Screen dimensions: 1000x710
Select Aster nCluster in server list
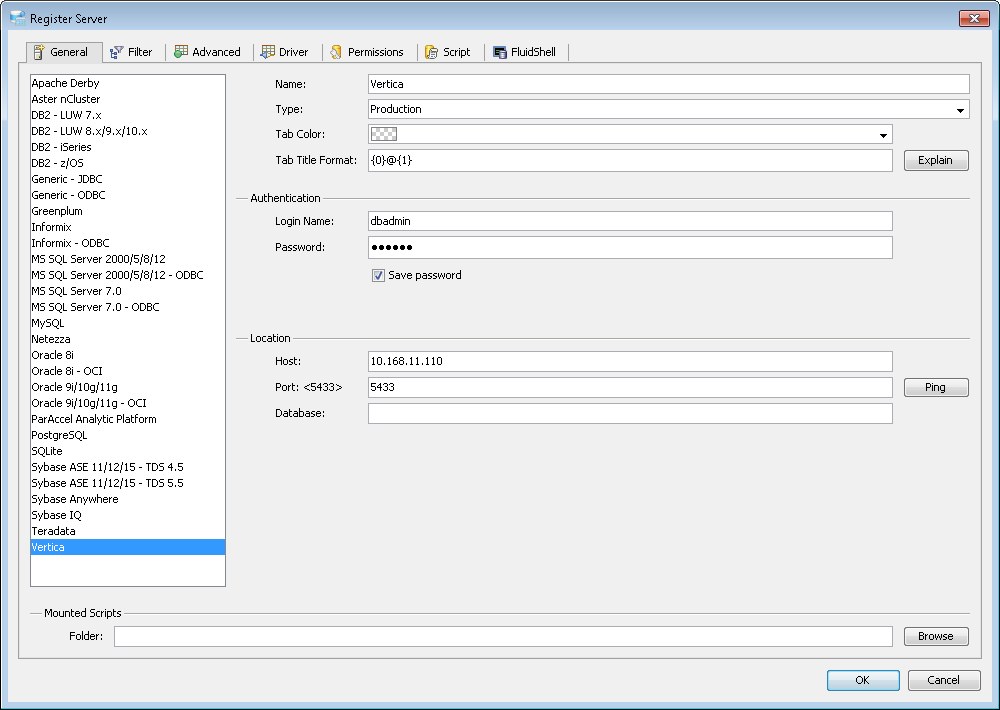128,99
